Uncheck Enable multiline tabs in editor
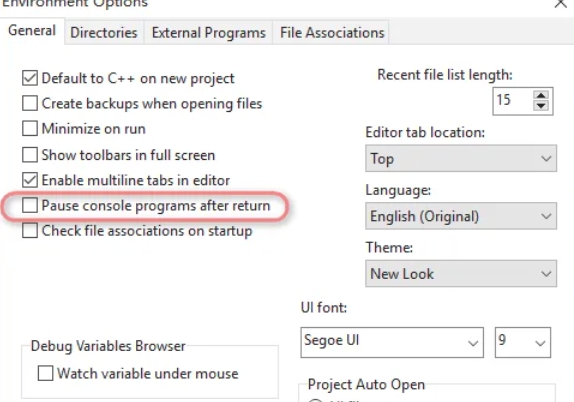This screenshot has width=574, height=402. [x=30, y=180]
